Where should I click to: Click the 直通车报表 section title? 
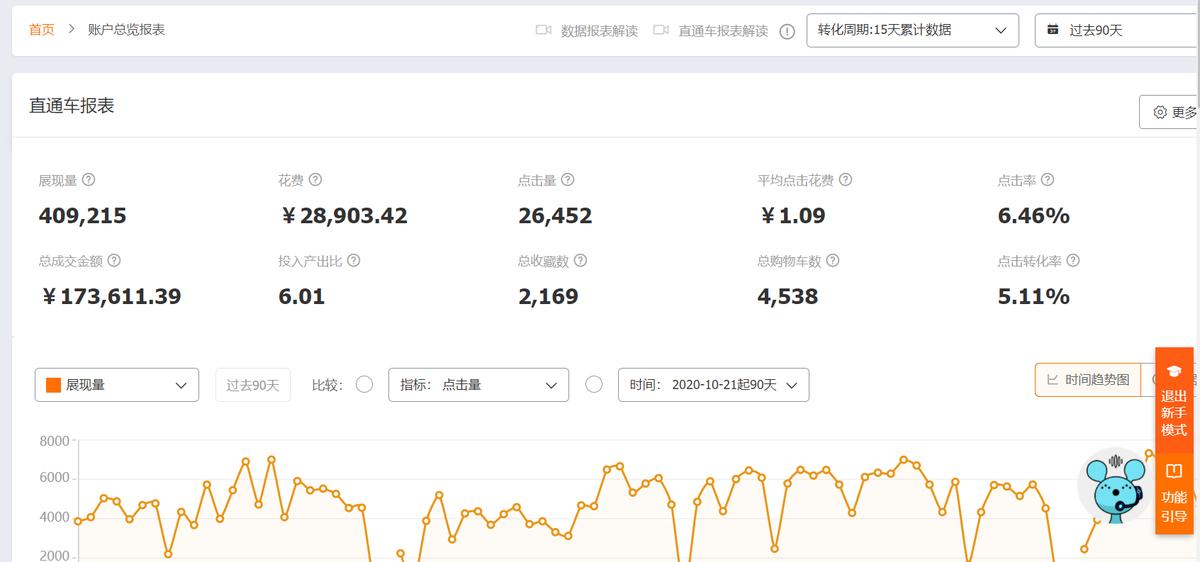pyautogui.click(x=72, y=106)
